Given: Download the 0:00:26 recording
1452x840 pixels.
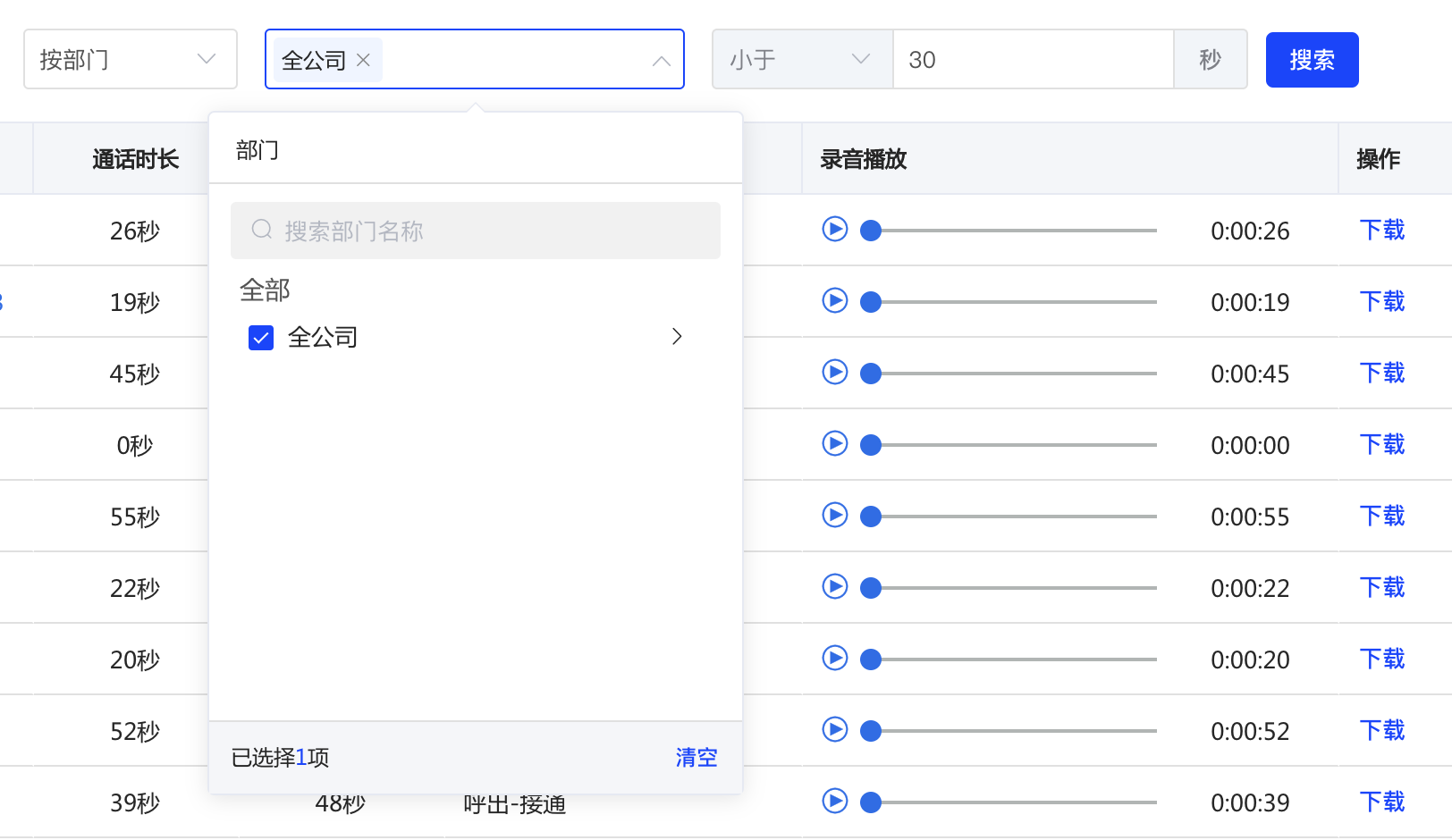Looking at the screenshot, I should coord(1381,231).
